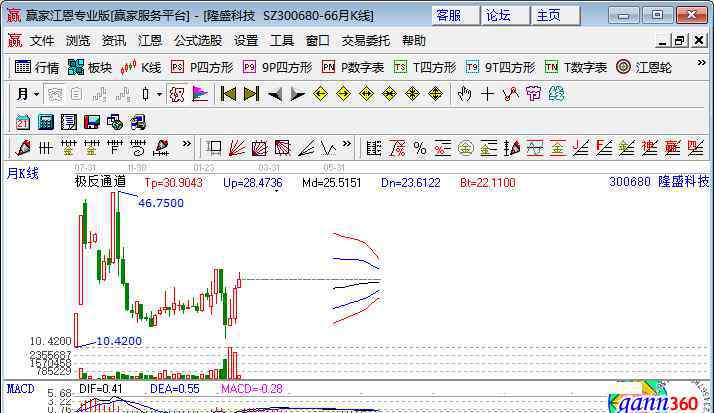The height and width of the screenshot is (413, 714).
Task: Click the circled 金 icon
Action: [x=465, y=148]
